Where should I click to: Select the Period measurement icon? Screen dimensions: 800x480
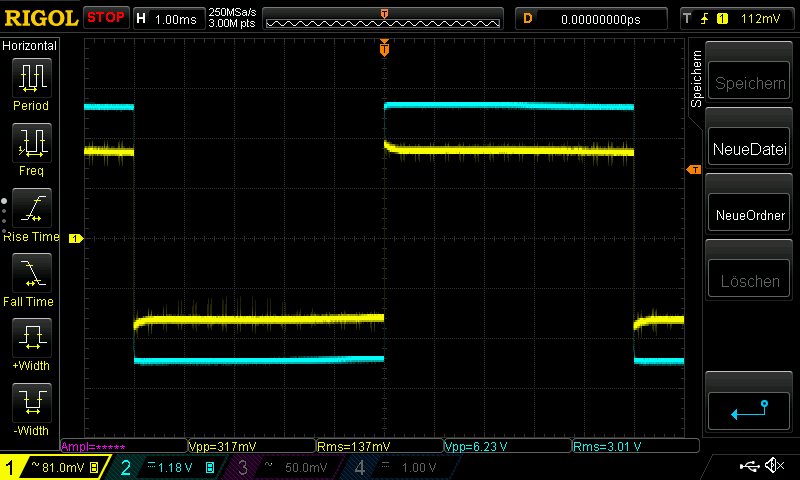coord(32,78)
